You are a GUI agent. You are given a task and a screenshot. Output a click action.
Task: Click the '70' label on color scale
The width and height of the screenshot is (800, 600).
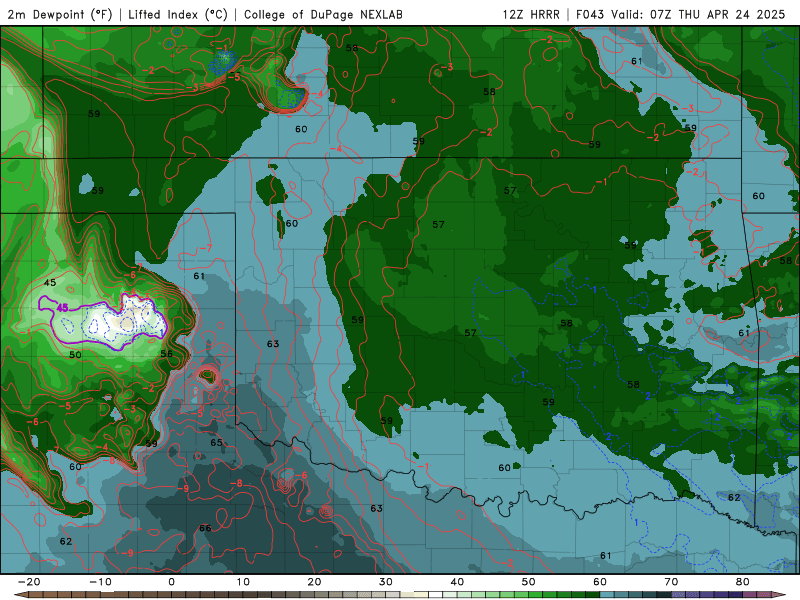coord(671,582)
